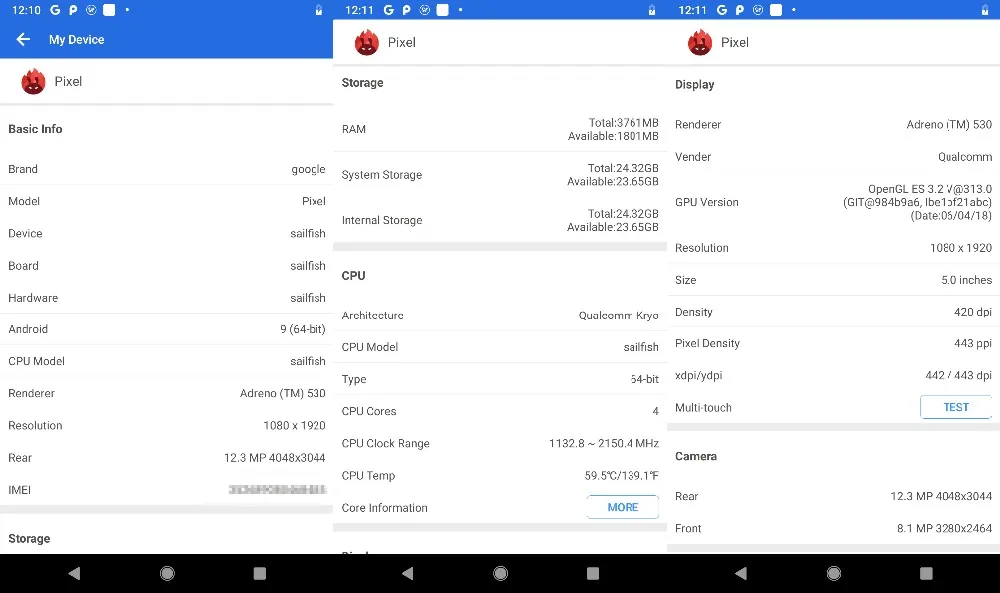Image resolution: width=1000 pixels, height=593 pixels.
Task: Tap the AnTuTu logo above the Storage heading
Action: coord(367,43)
